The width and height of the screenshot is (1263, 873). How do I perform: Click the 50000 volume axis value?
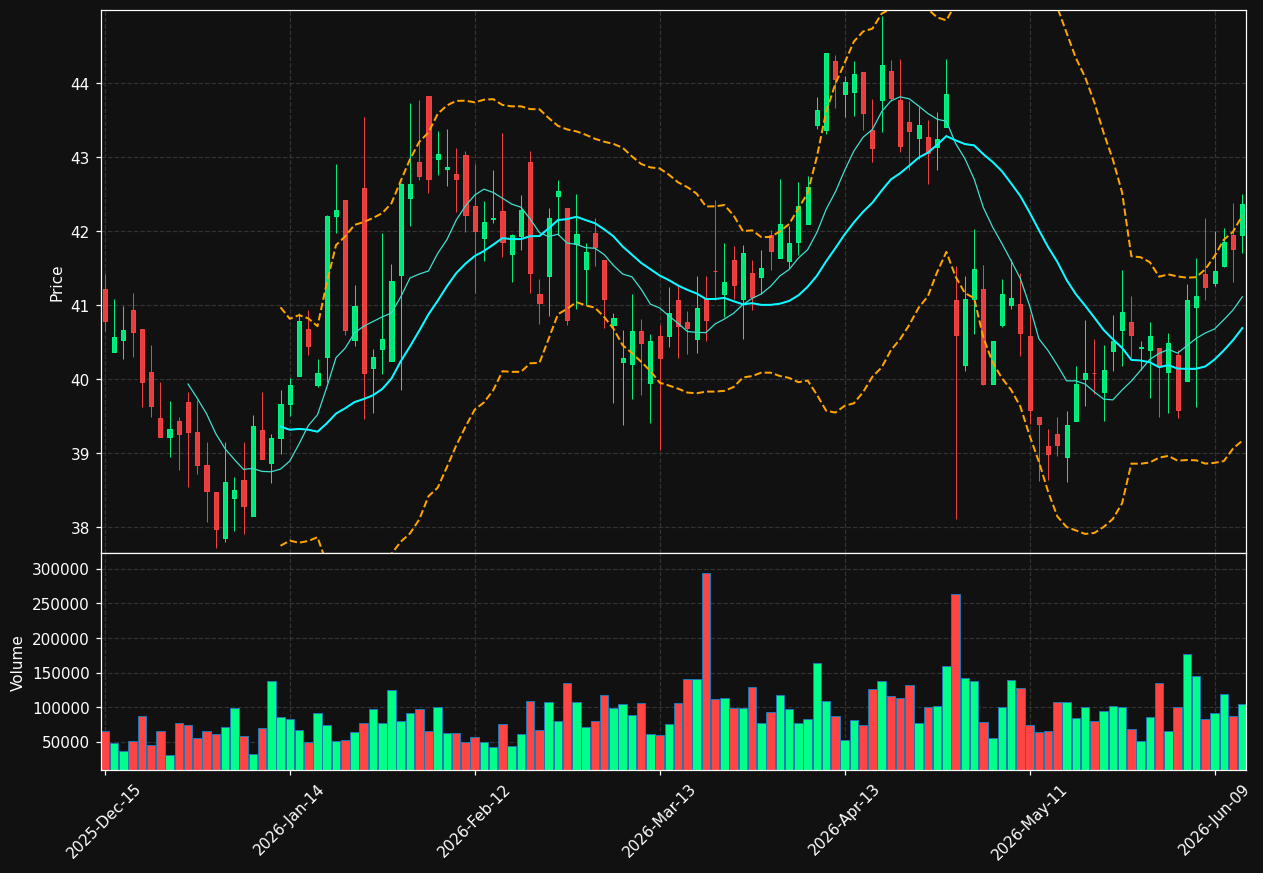pos(64,742)
